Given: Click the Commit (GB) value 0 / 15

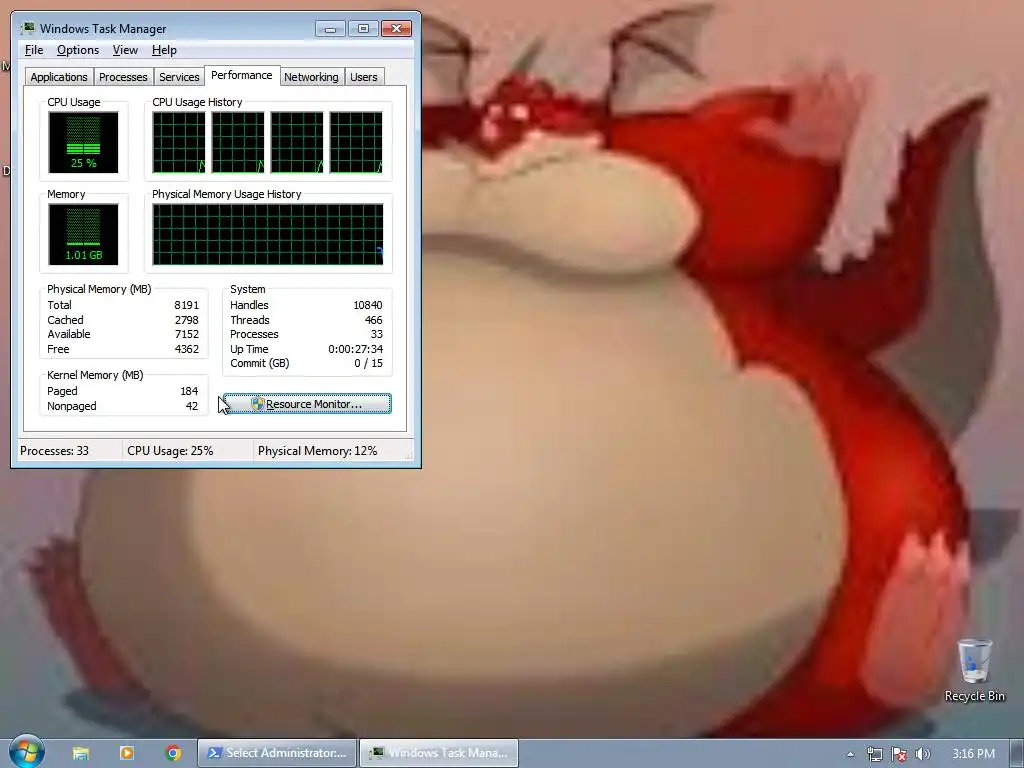Looking at the screenshot, I should pos(368,364).
